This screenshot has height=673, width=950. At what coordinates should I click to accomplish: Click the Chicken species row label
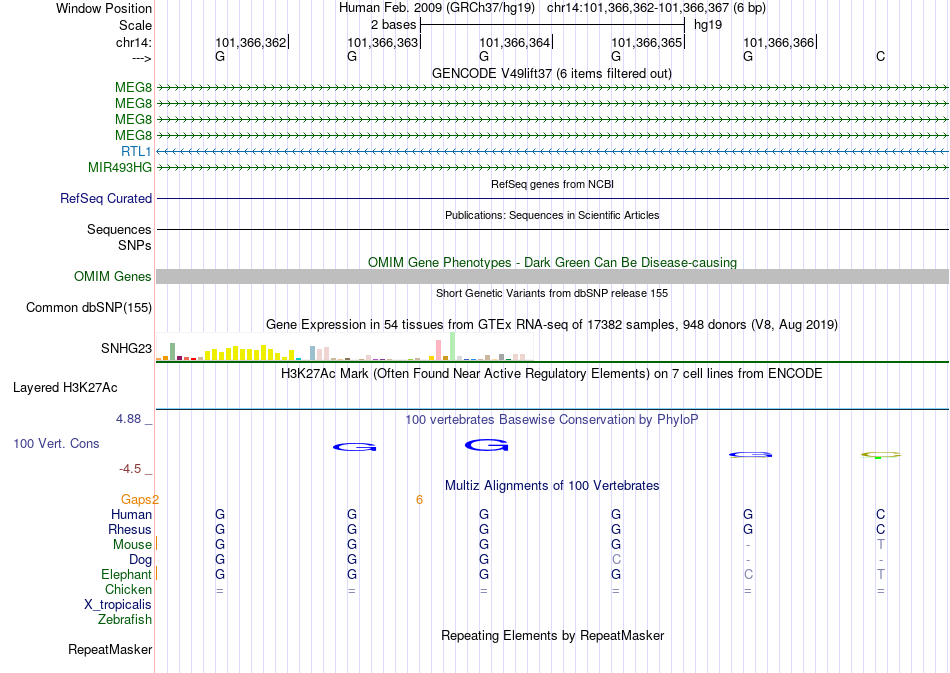[128, 590]
